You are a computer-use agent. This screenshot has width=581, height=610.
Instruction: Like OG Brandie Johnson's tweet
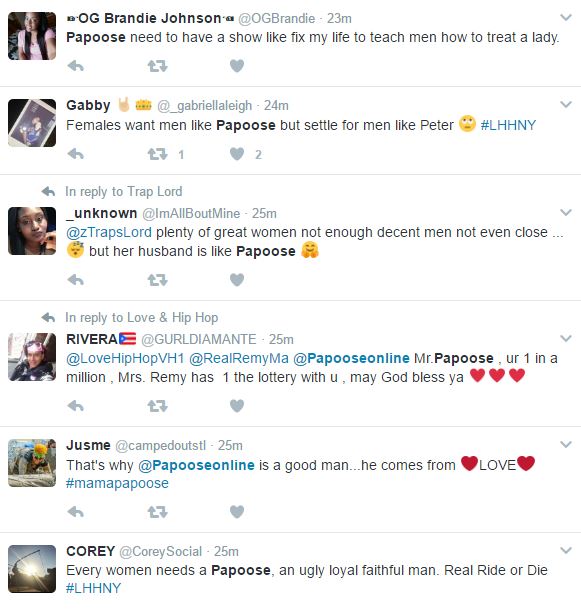[237, 66]
